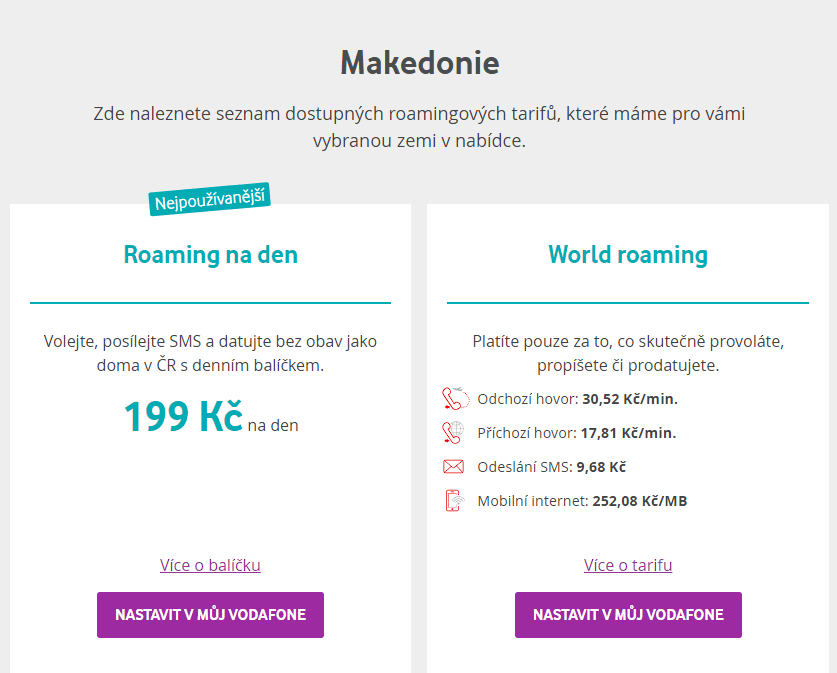Viewport: 837px width, 673px height.
Task: Click the Odeslání SMS 9,68 Kč line
Action: tap(551, 467)
